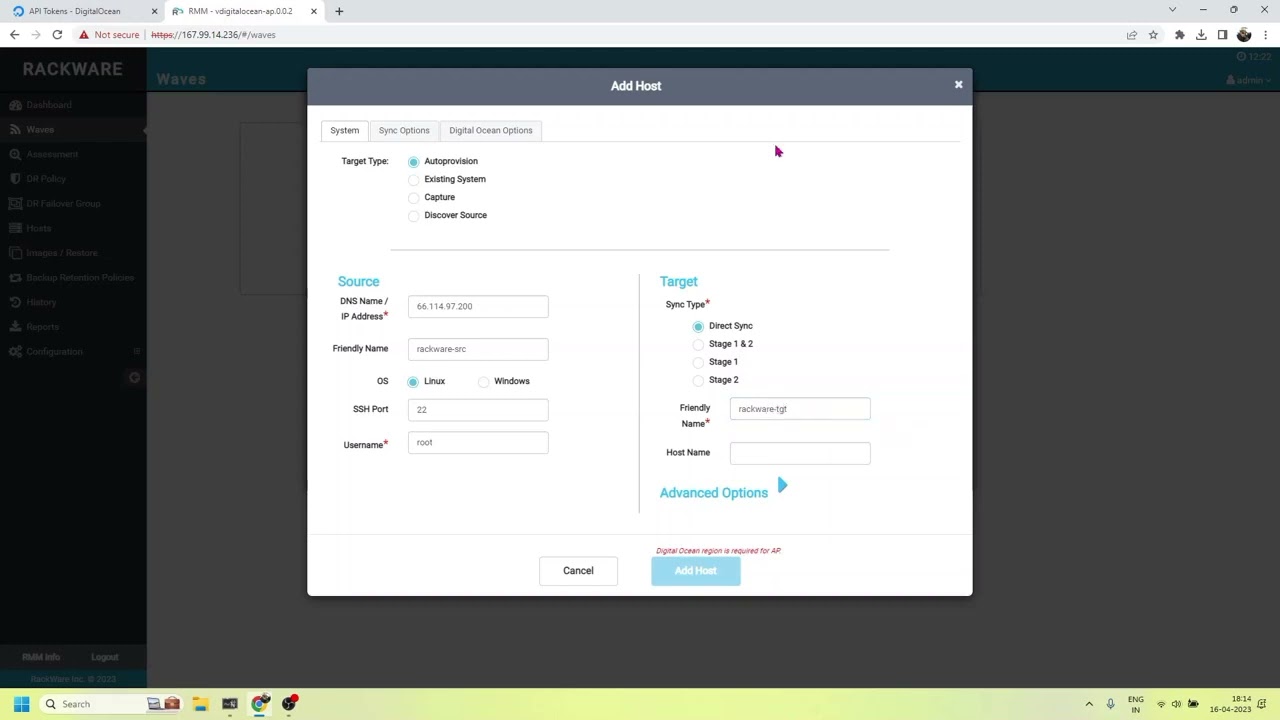Screen dimensions: 1280x720
Task: Click the Not secure warning icon
Action: (84, 35)
